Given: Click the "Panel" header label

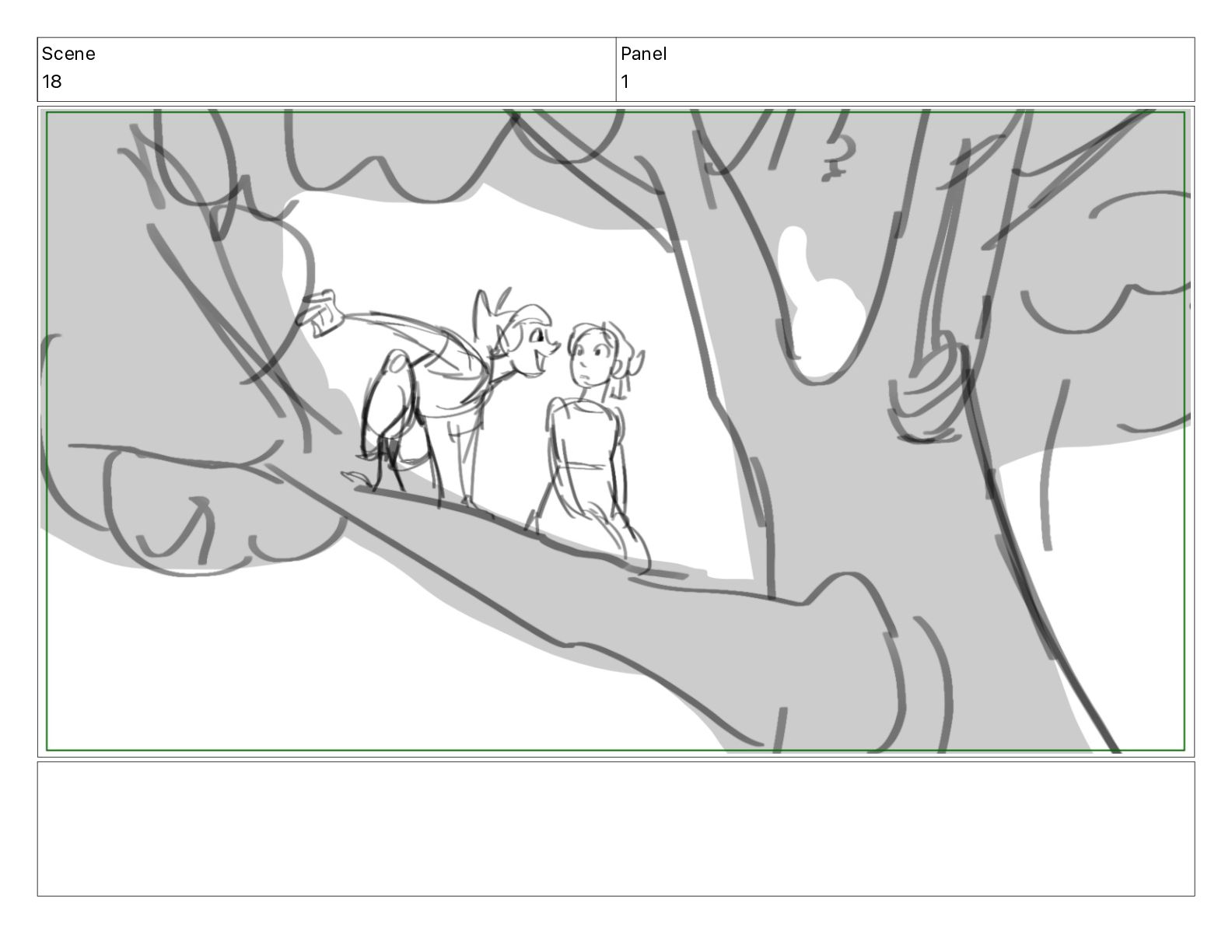Looking at the screenshot, I should click(644, 54).
